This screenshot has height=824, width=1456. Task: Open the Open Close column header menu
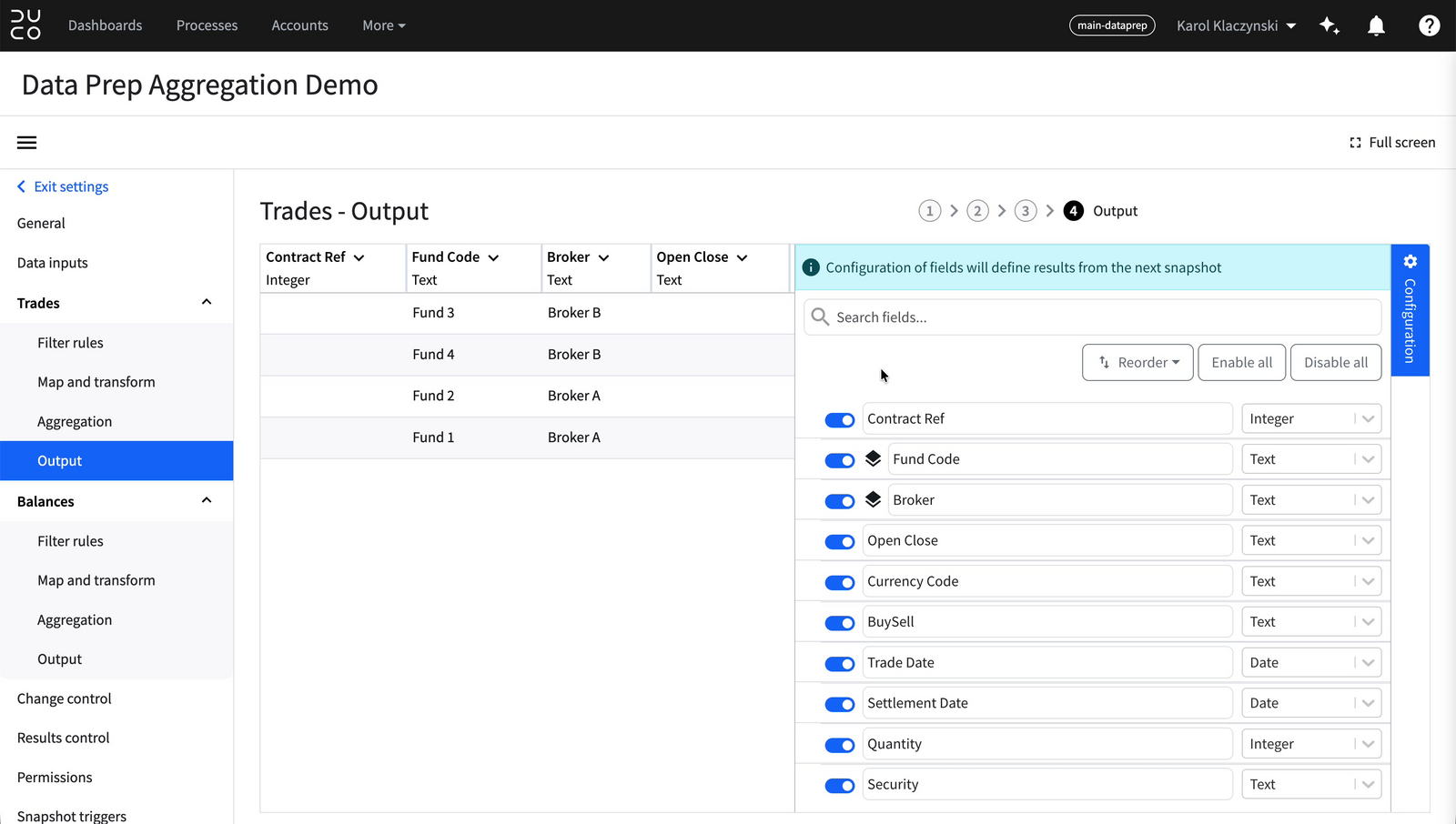point(742,257)
